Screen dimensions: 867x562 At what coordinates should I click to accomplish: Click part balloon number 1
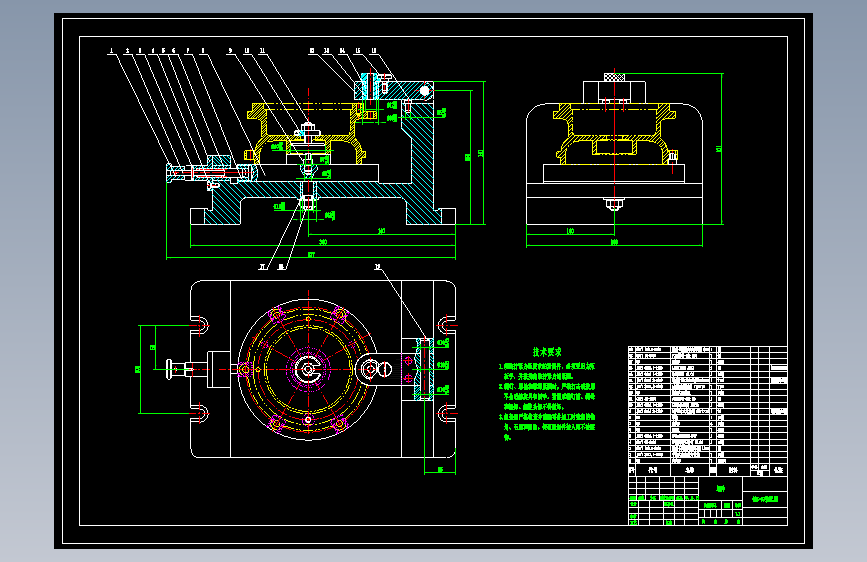(x=112, y=50)
